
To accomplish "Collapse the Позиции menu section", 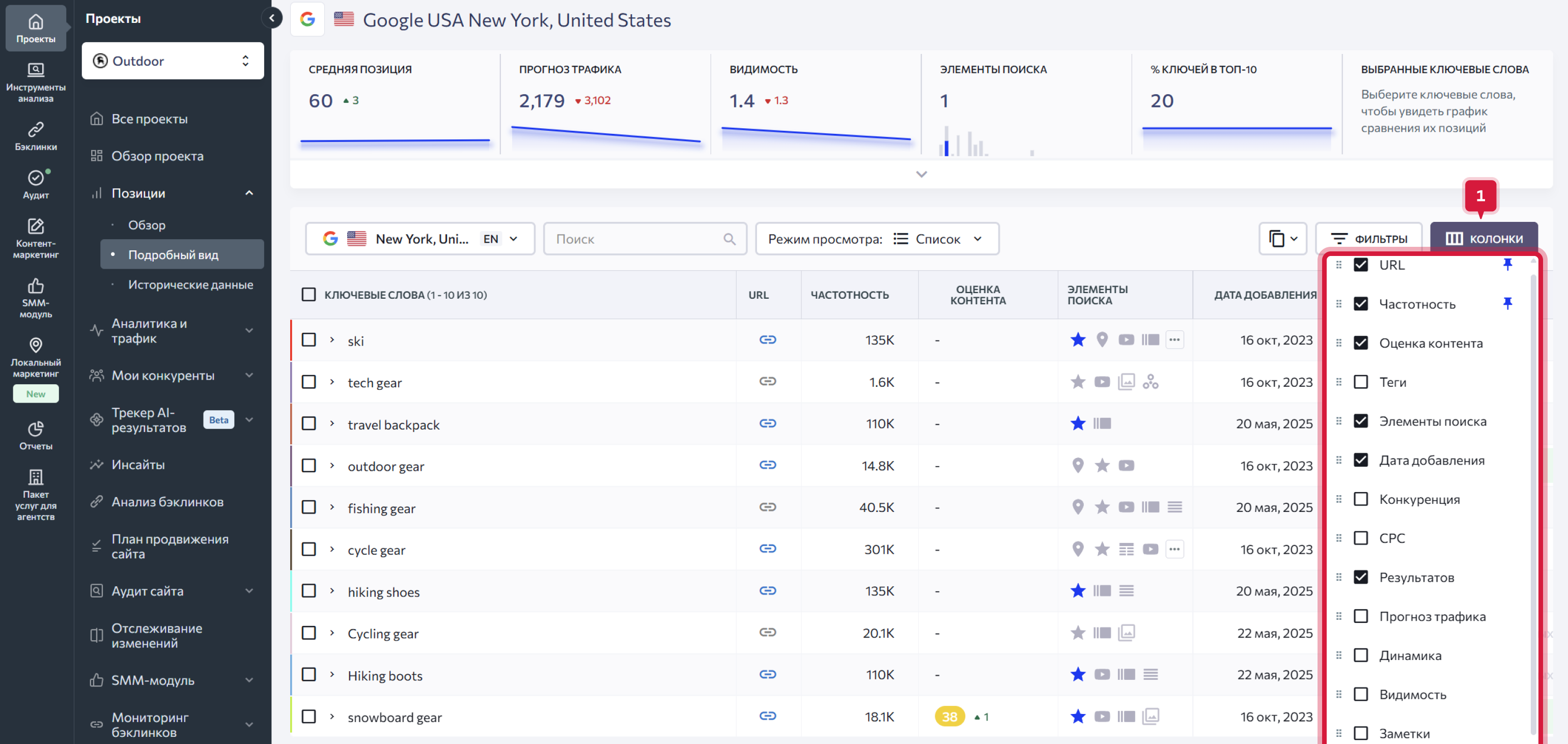I will [x=249, y=193].
